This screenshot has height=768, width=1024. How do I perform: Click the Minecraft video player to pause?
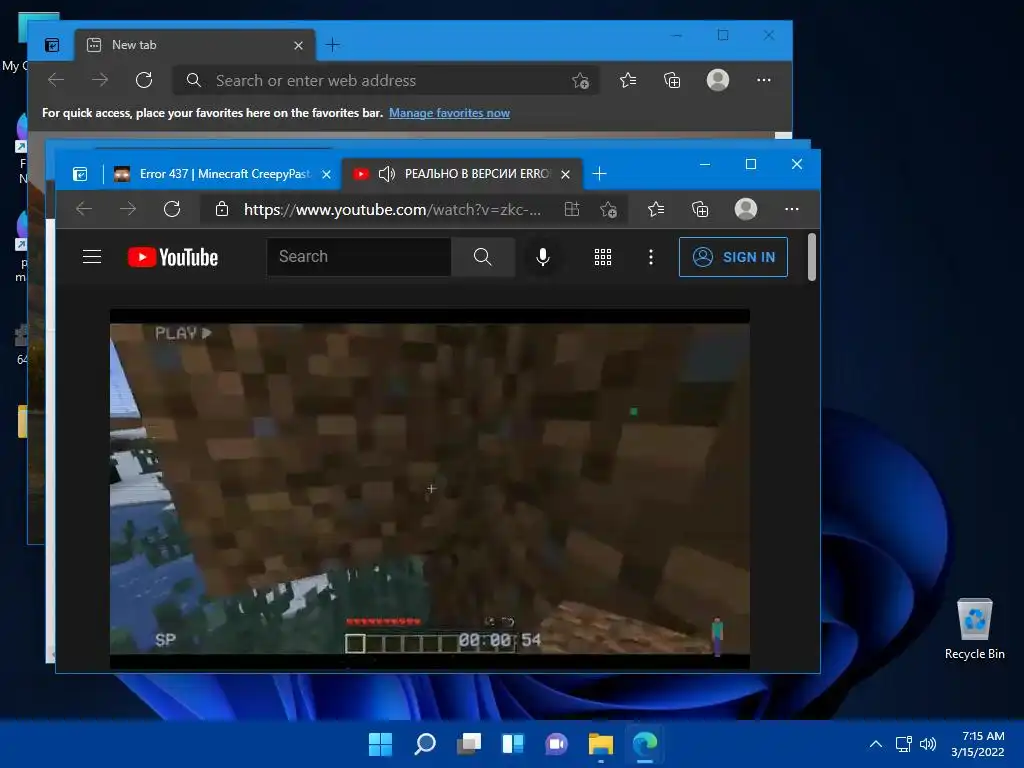click(x=430, y=488)
